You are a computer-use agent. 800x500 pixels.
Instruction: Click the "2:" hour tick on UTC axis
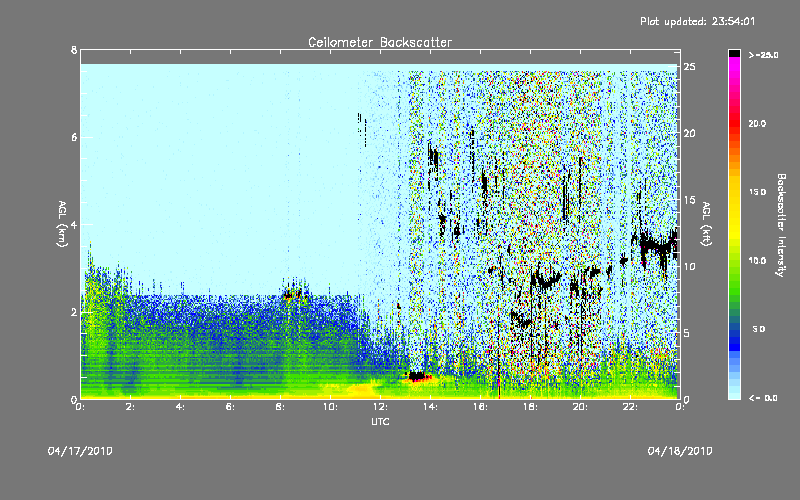point(130,407)
